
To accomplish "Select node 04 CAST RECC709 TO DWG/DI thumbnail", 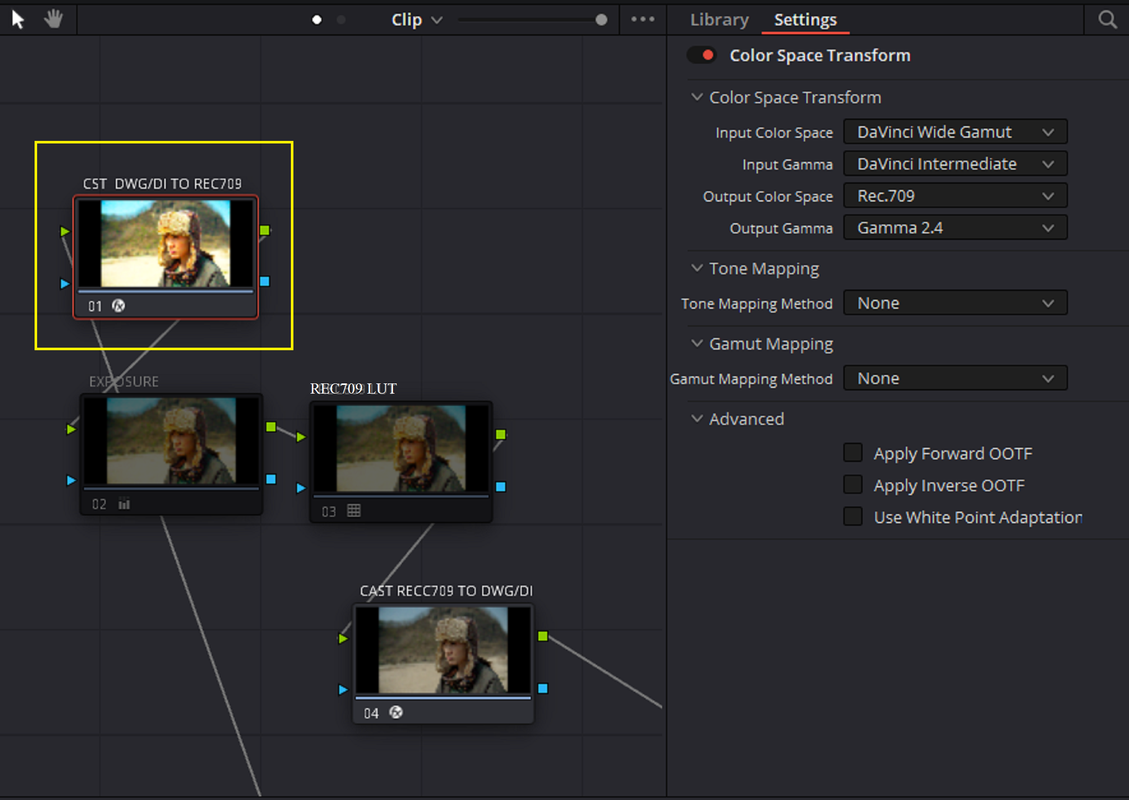I will 444,650.
